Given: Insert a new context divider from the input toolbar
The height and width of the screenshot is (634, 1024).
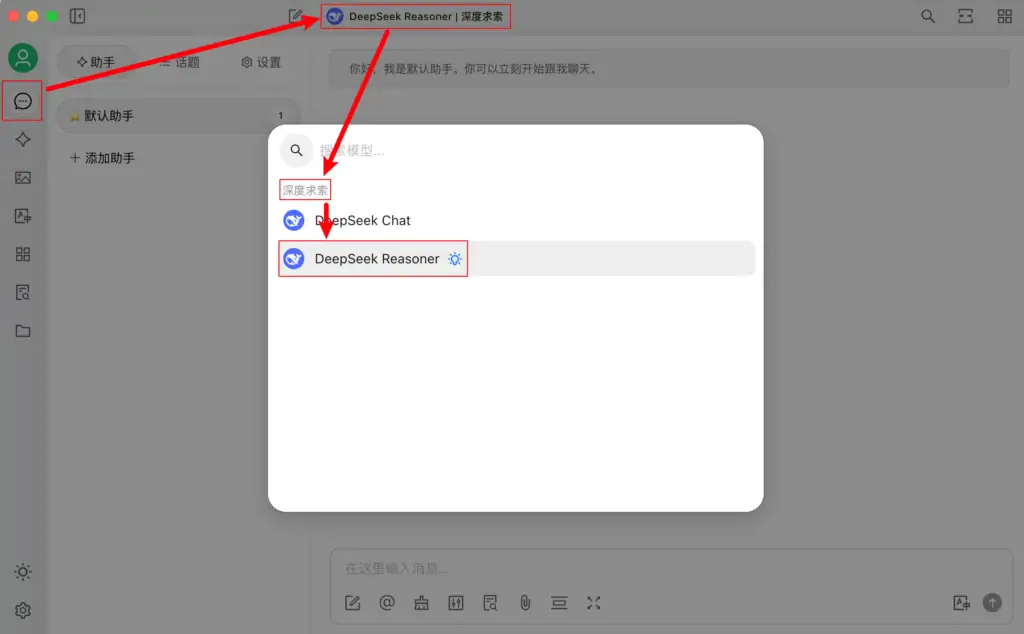Looking at the screenshot, I should tap(558, 602).
